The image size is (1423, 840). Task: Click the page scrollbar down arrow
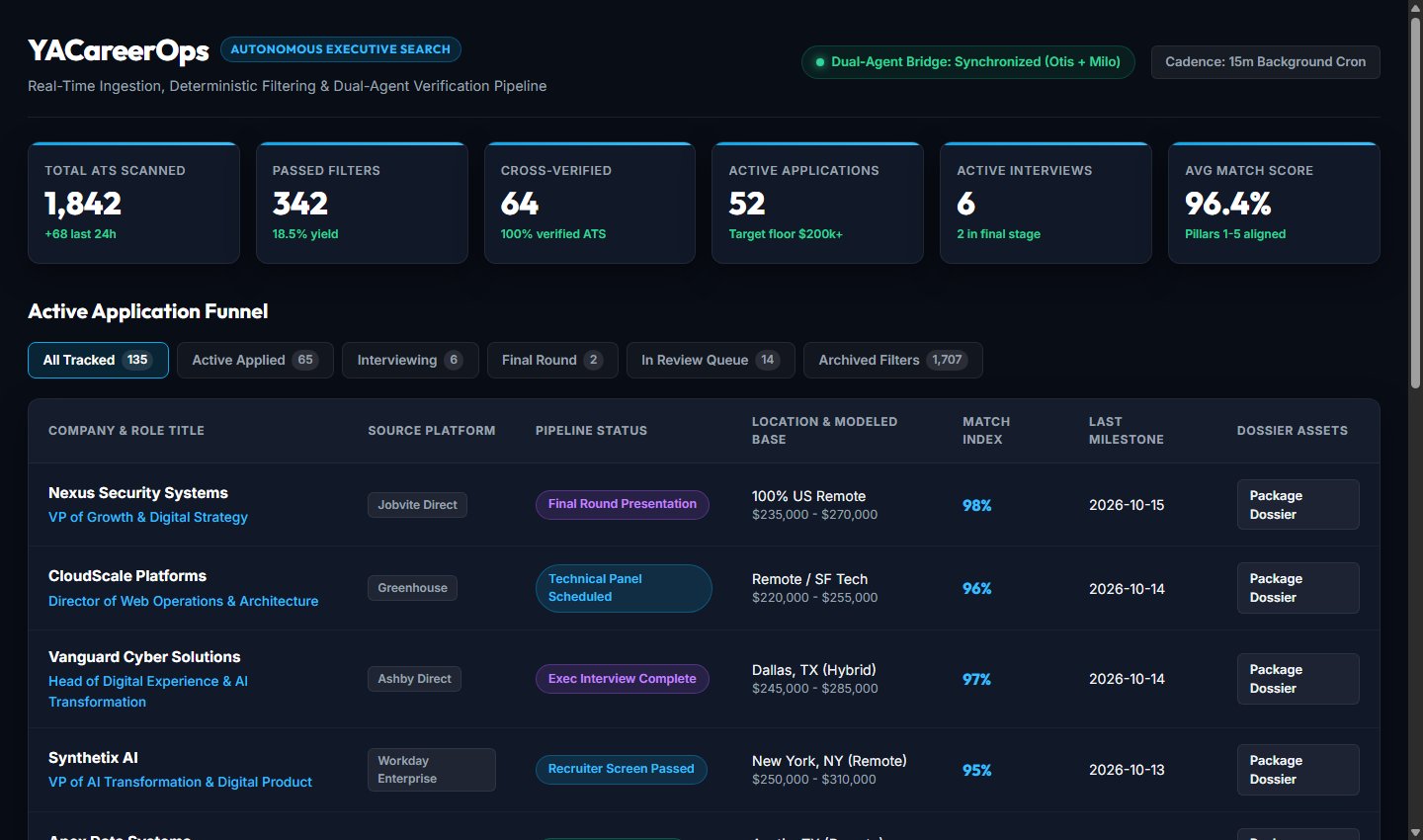(1415, 832)
